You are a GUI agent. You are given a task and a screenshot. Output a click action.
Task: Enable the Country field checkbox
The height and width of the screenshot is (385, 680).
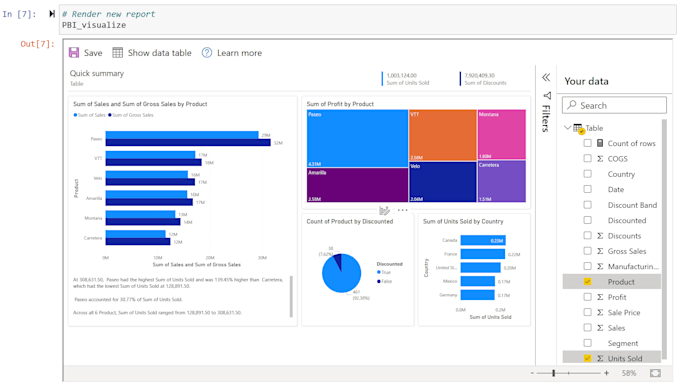(x=587, y=174)
